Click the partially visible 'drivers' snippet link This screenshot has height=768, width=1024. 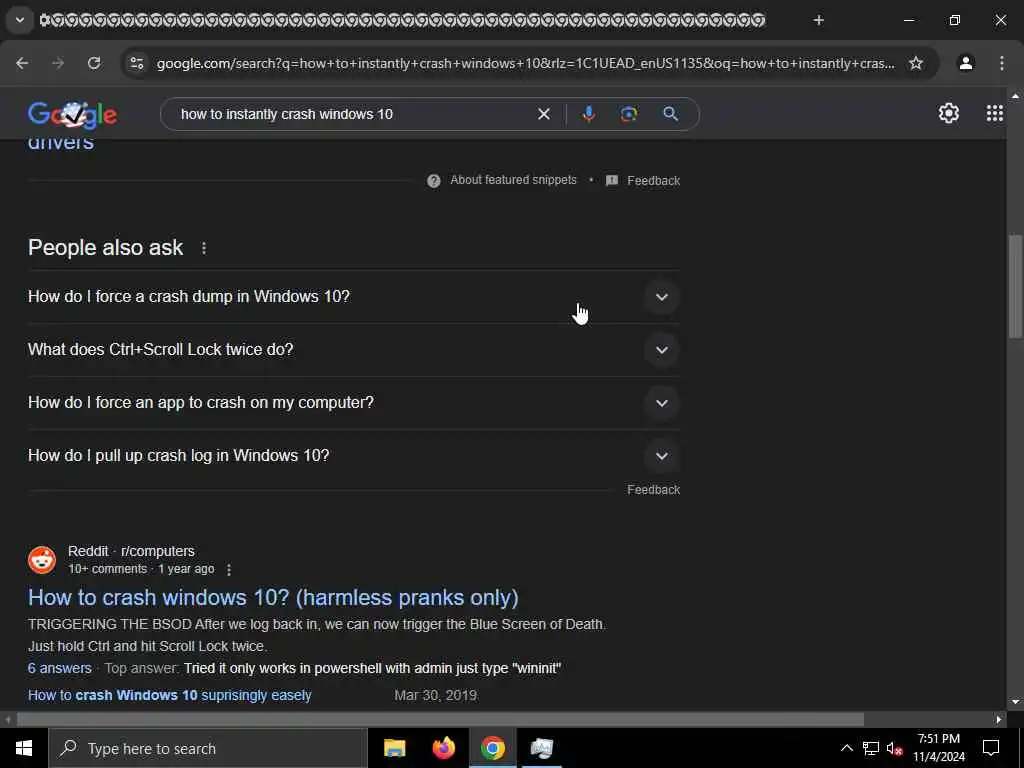point(61,144)
